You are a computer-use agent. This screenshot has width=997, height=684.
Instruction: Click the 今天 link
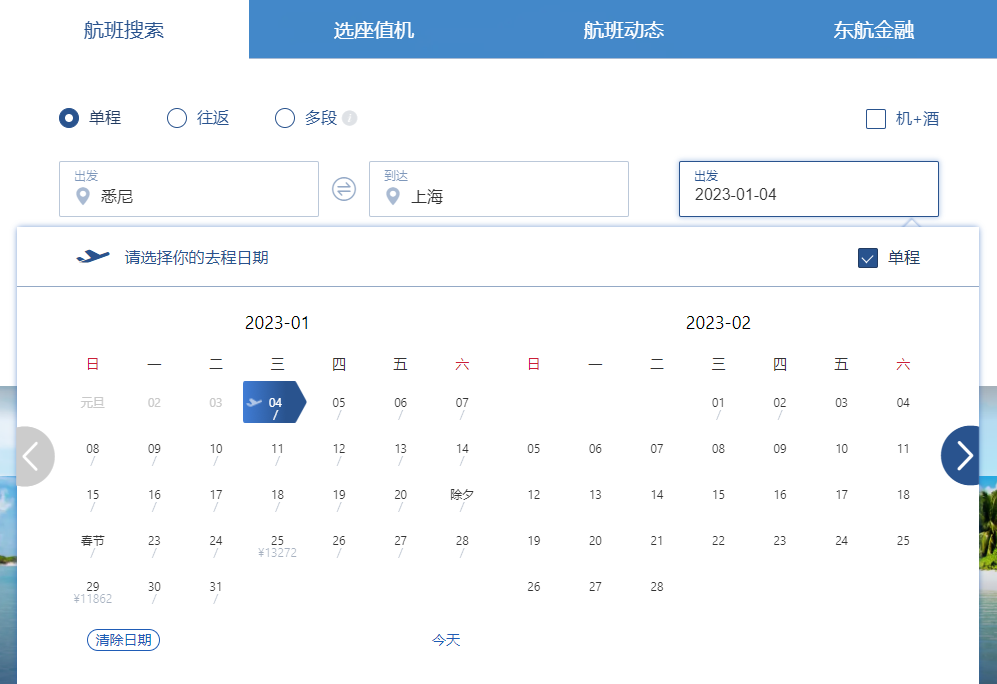click(446, 640)
